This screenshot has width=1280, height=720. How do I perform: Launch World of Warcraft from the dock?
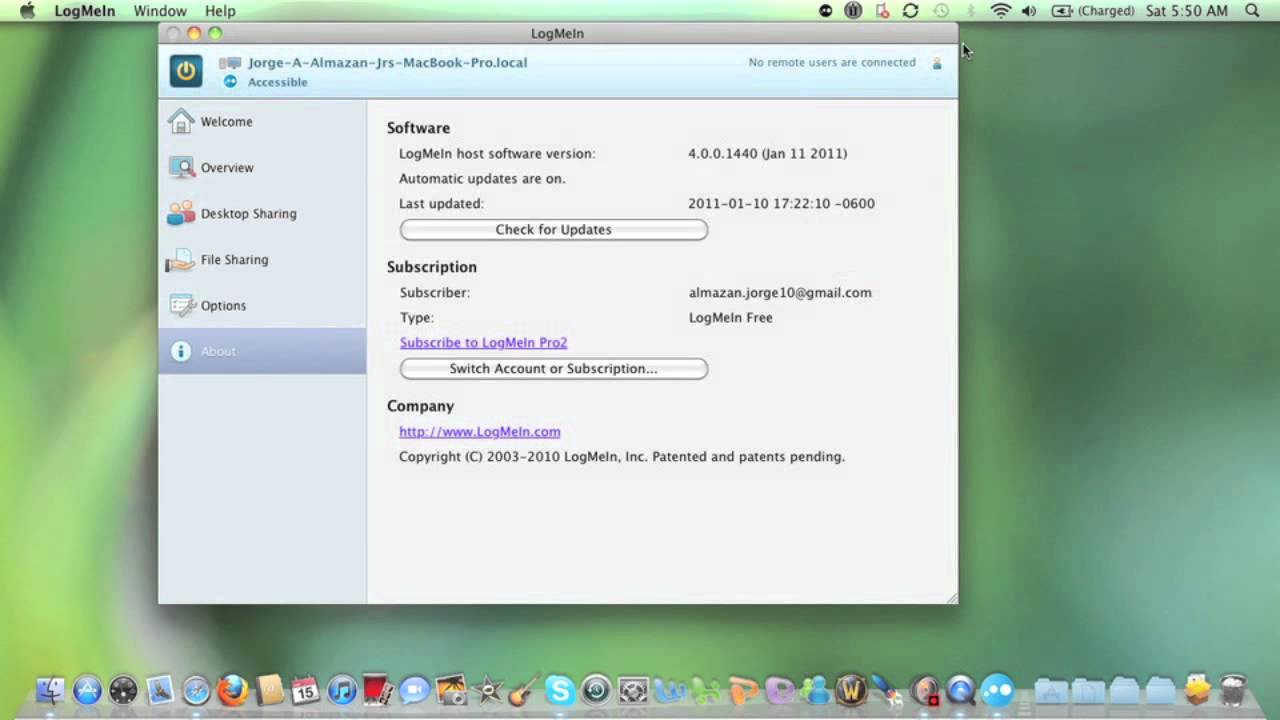(x=851, y=690)
